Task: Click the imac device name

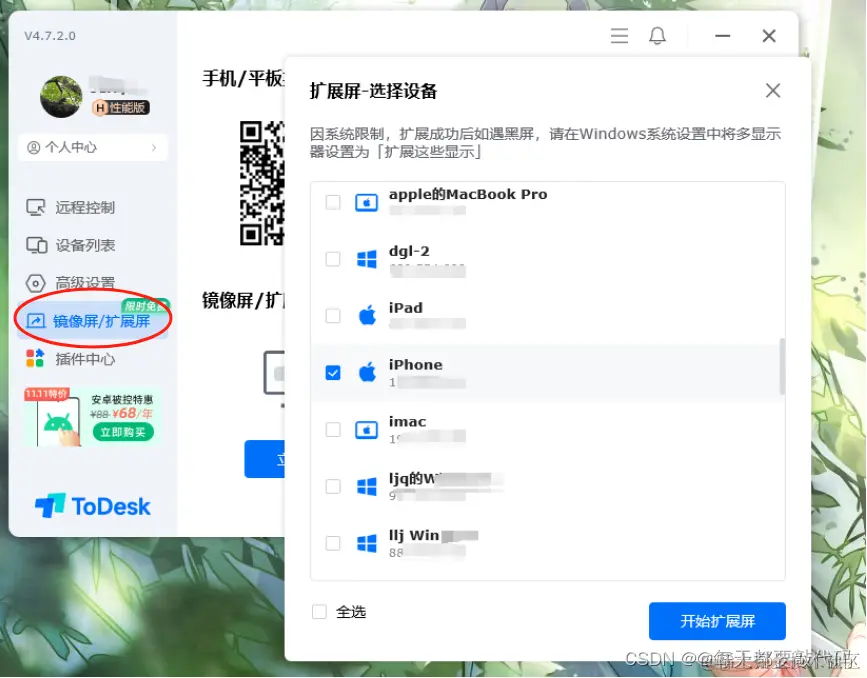Action: pos(408,422)
